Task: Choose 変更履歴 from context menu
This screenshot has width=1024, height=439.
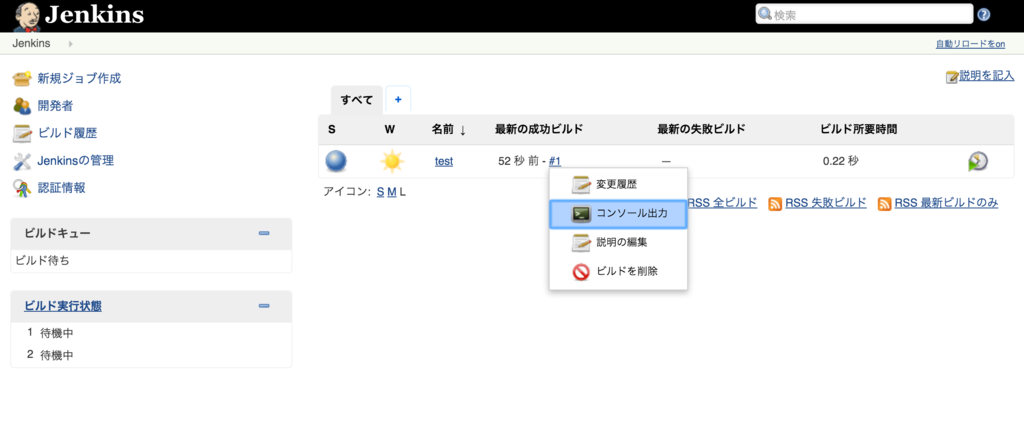Action: [618, 185]
